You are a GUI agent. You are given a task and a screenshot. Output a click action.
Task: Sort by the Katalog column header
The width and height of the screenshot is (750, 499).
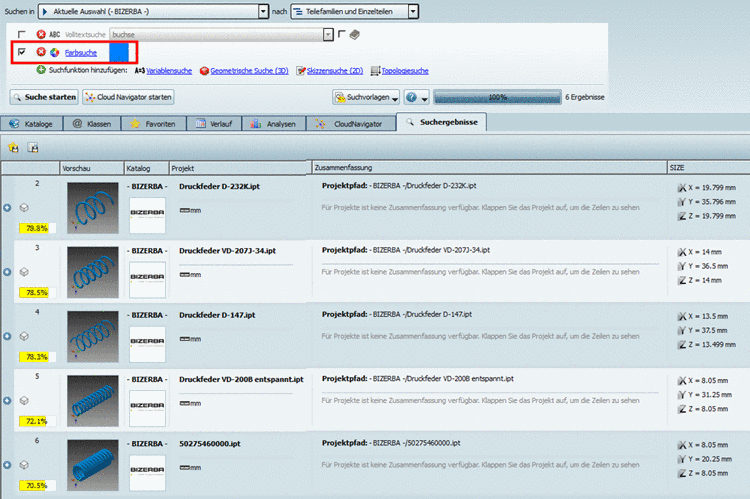click(146, 168)
